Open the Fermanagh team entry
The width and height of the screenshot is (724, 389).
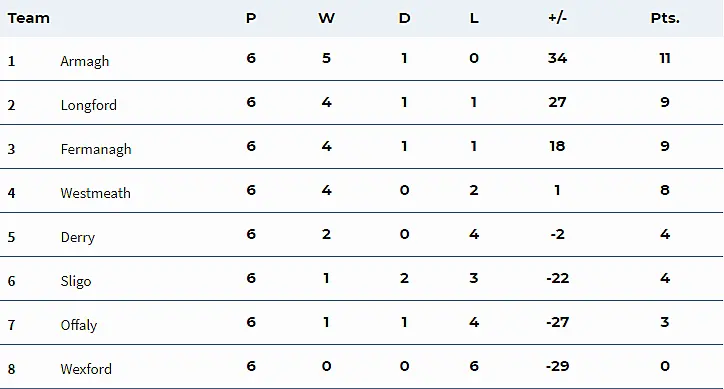(x=96, y=149)
